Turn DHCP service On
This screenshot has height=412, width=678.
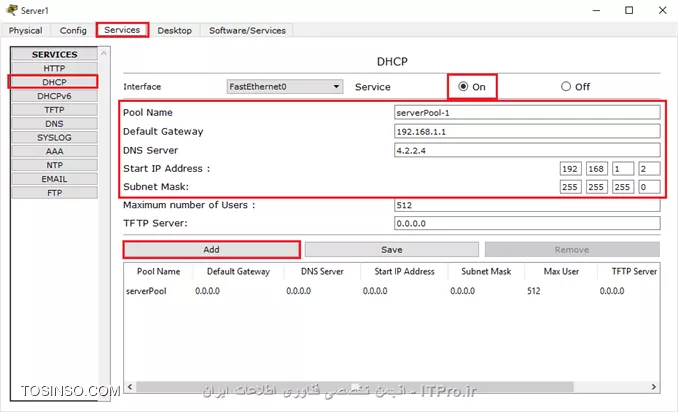[x=463, y=86]
